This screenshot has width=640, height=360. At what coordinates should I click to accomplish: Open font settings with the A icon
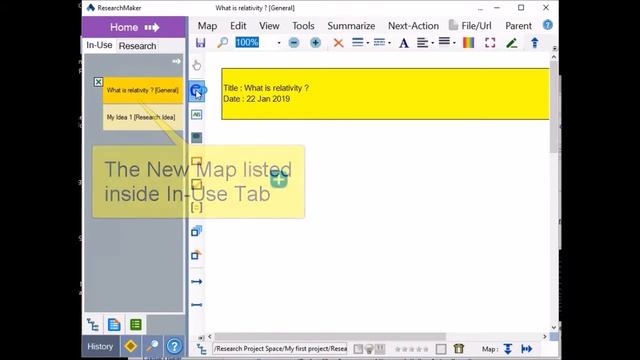[x=404, y=43]
